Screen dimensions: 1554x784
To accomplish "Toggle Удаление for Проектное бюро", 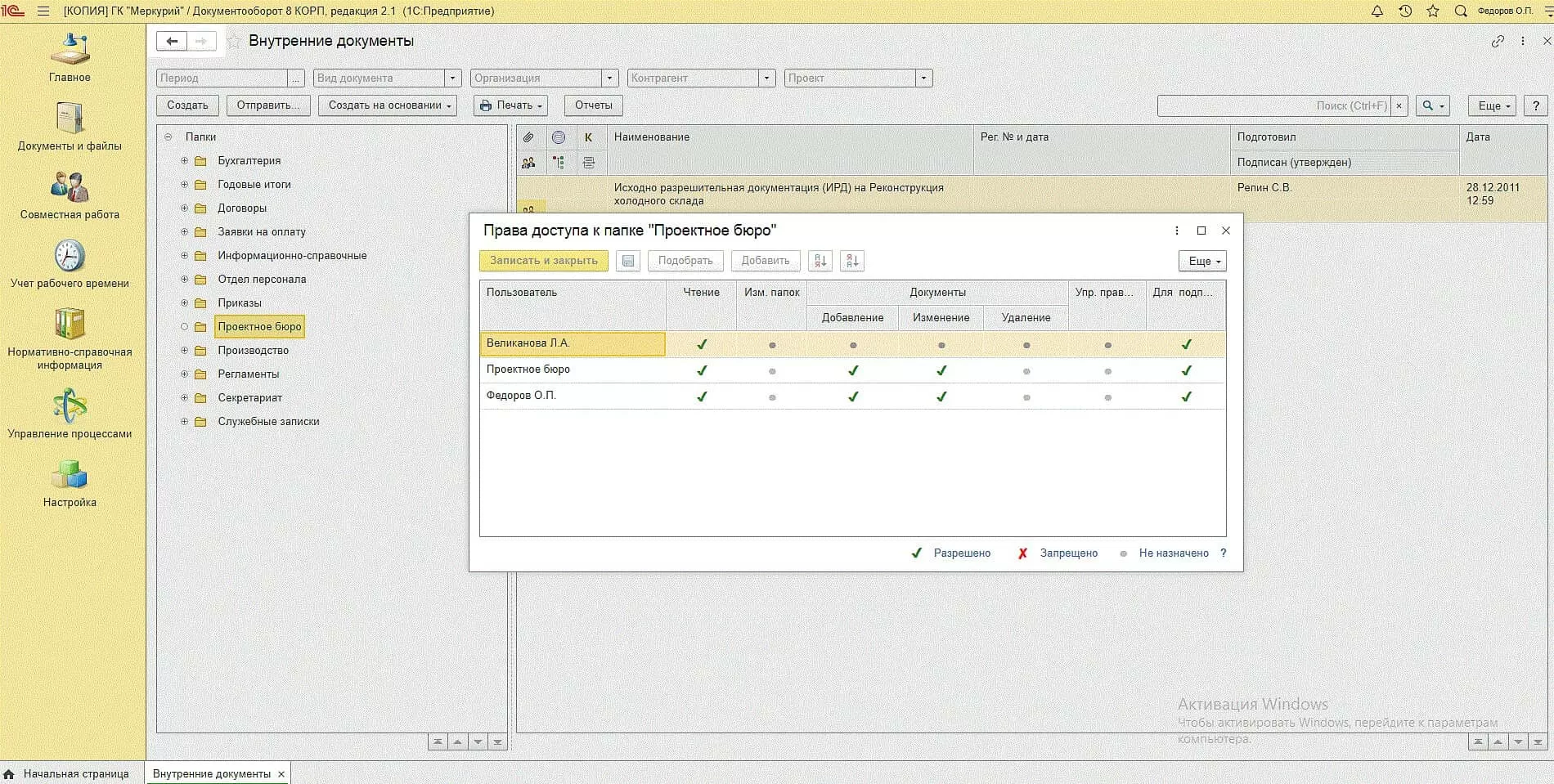I will coord(1026,371).
